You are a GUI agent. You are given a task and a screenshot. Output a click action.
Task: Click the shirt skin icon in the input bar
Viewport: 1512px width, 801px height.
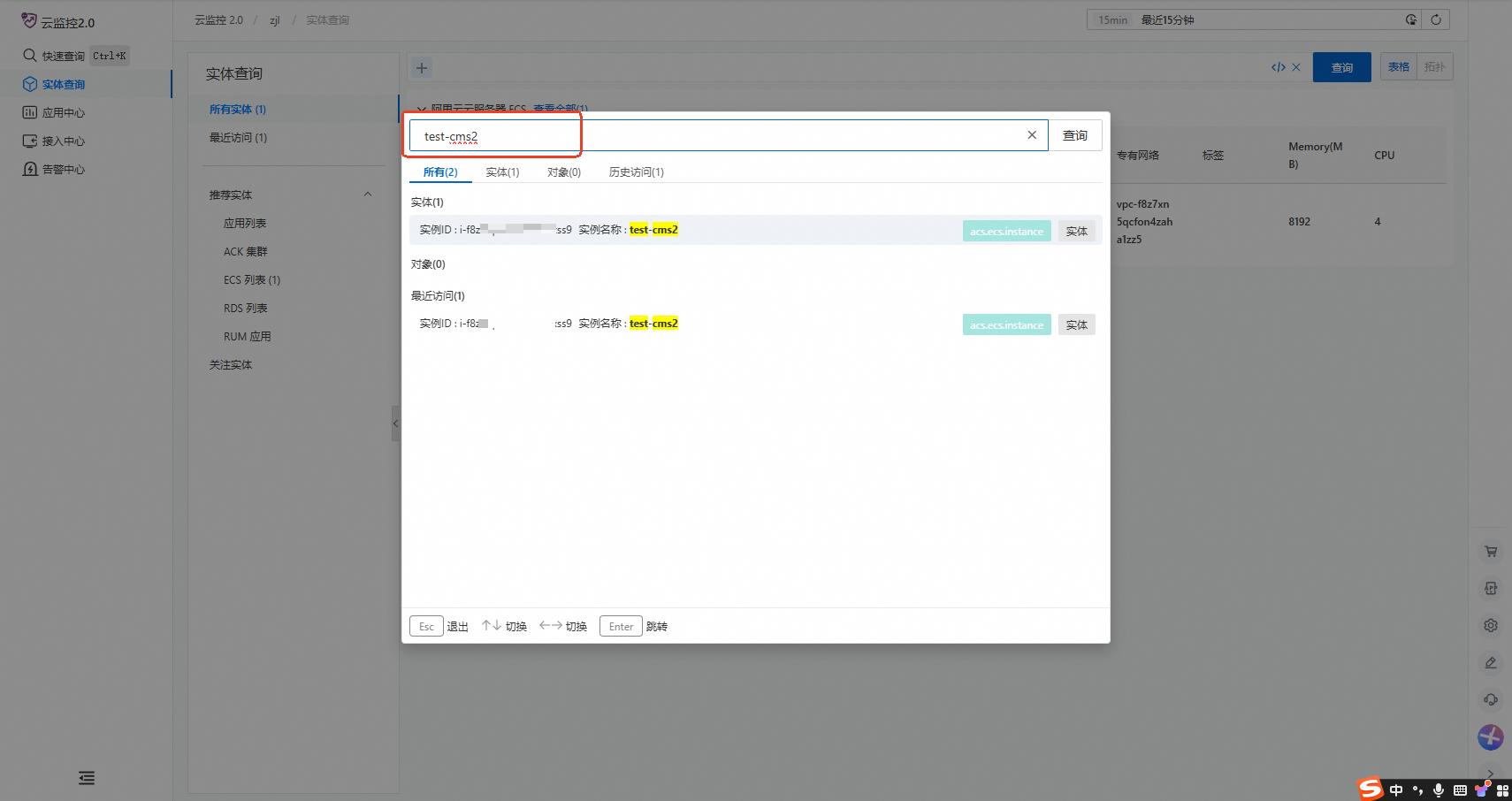tap(1482, 790)
